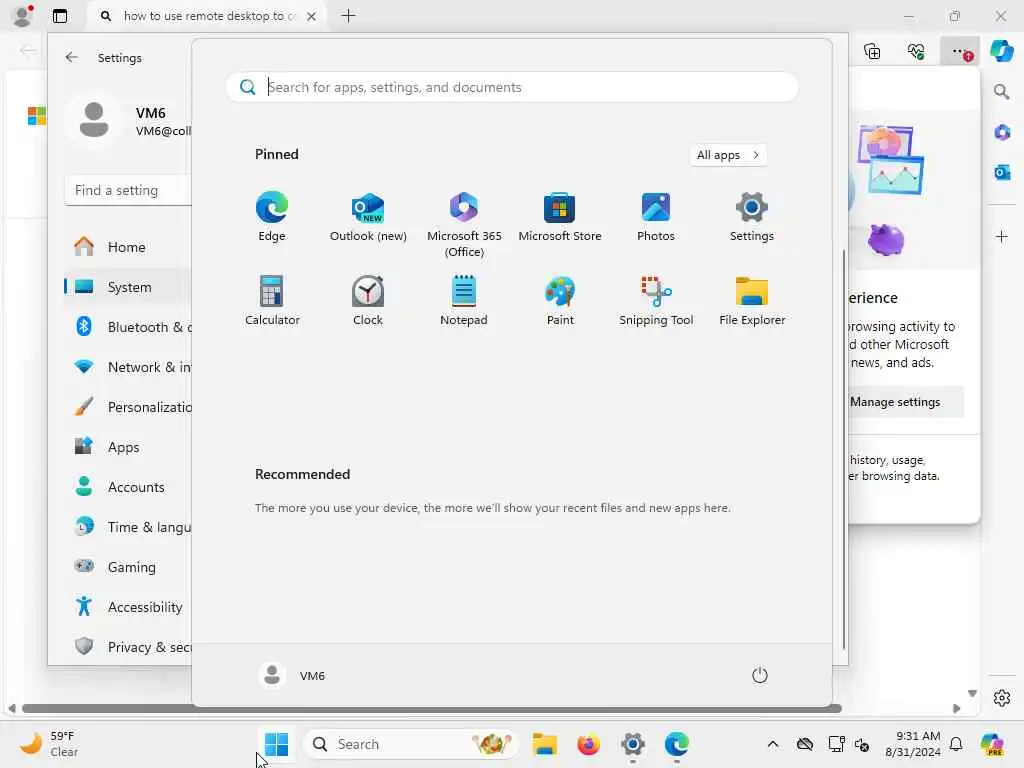Add app to Edge sidebar plus
Screen dimensions: 1024x768
coord(1002,236)
